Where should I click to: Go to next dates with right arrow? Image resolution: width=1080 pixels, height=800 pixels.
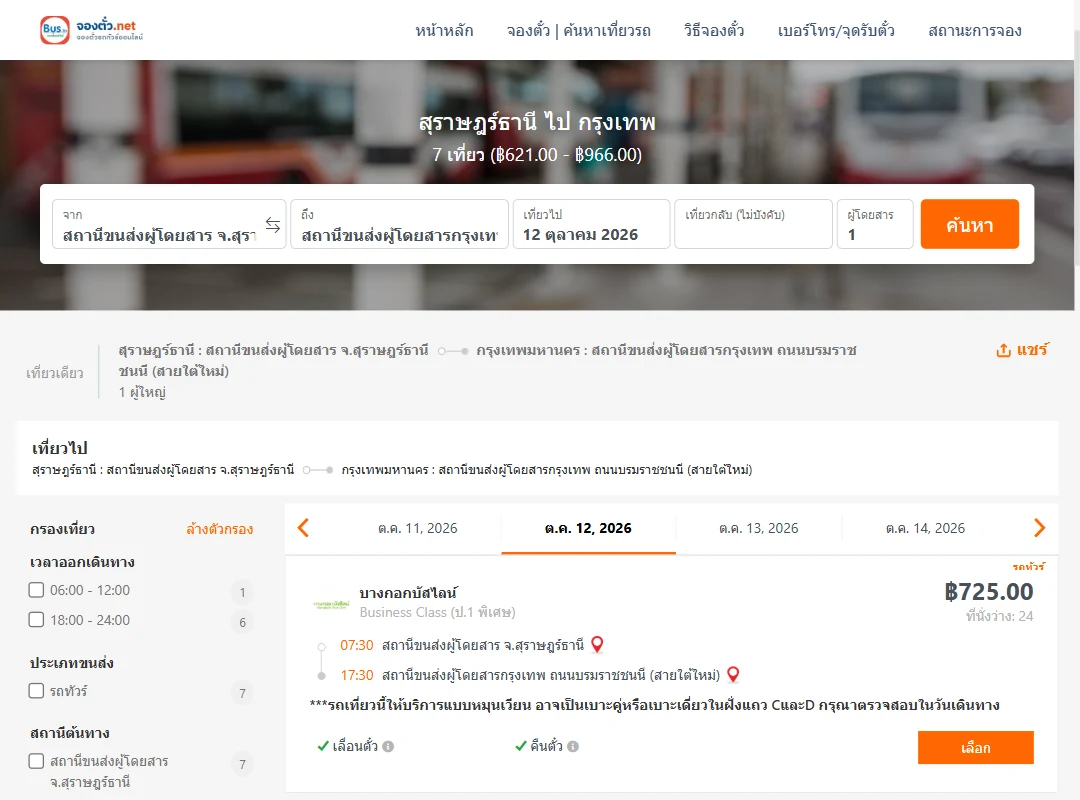point(1039,528)
